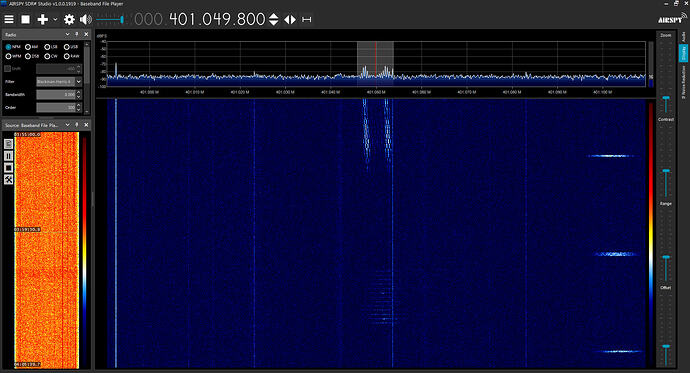Screen dimensions: 690x373
Task: Click the frequency readout 401.049.800
Action: [x=217, y=19]
